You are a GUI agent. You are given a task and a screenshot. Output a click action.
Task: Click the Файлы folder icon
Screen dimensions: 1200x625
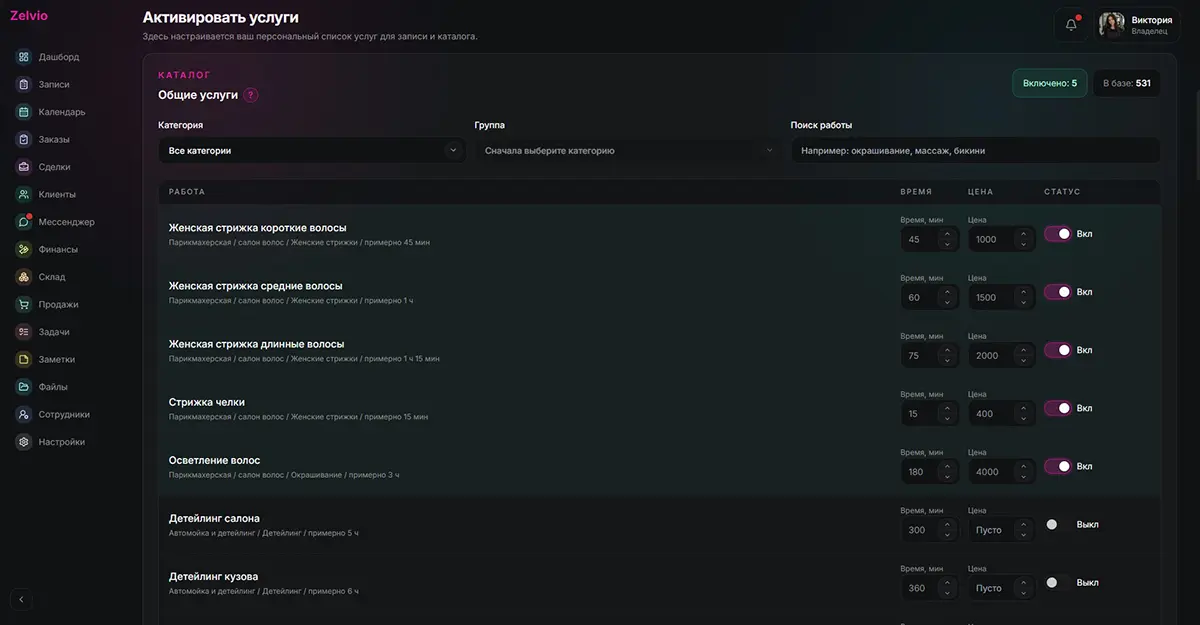[23, 387]
